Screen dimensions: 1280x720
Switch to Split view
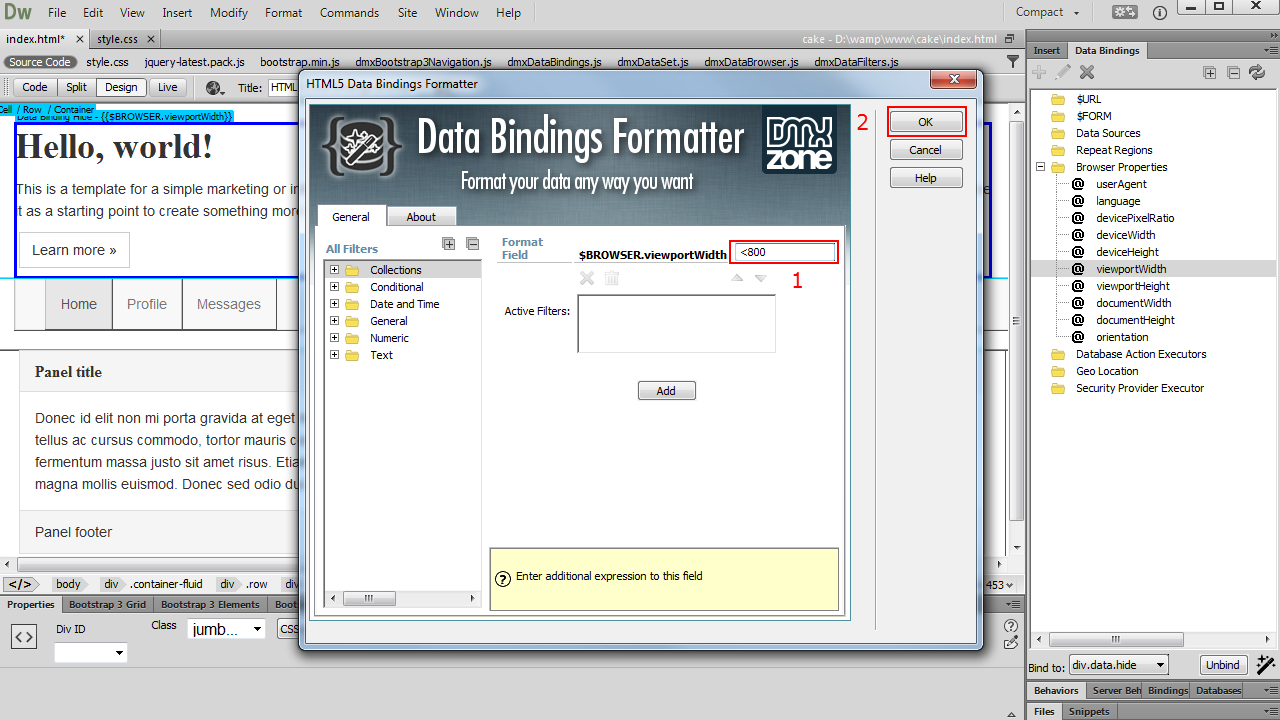coord(77,87)
